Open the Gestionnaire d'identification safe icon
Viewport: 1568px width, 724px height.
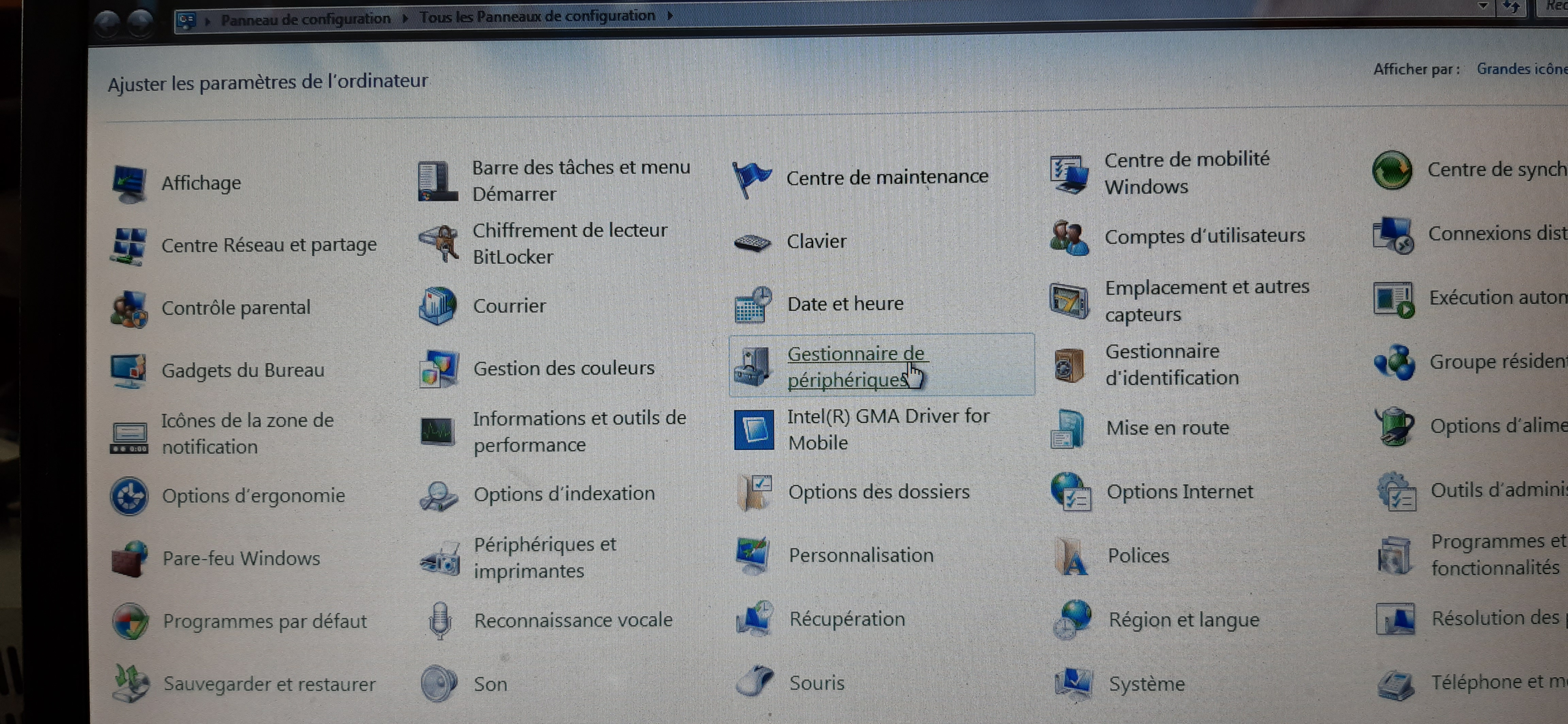click(1069, 365)
